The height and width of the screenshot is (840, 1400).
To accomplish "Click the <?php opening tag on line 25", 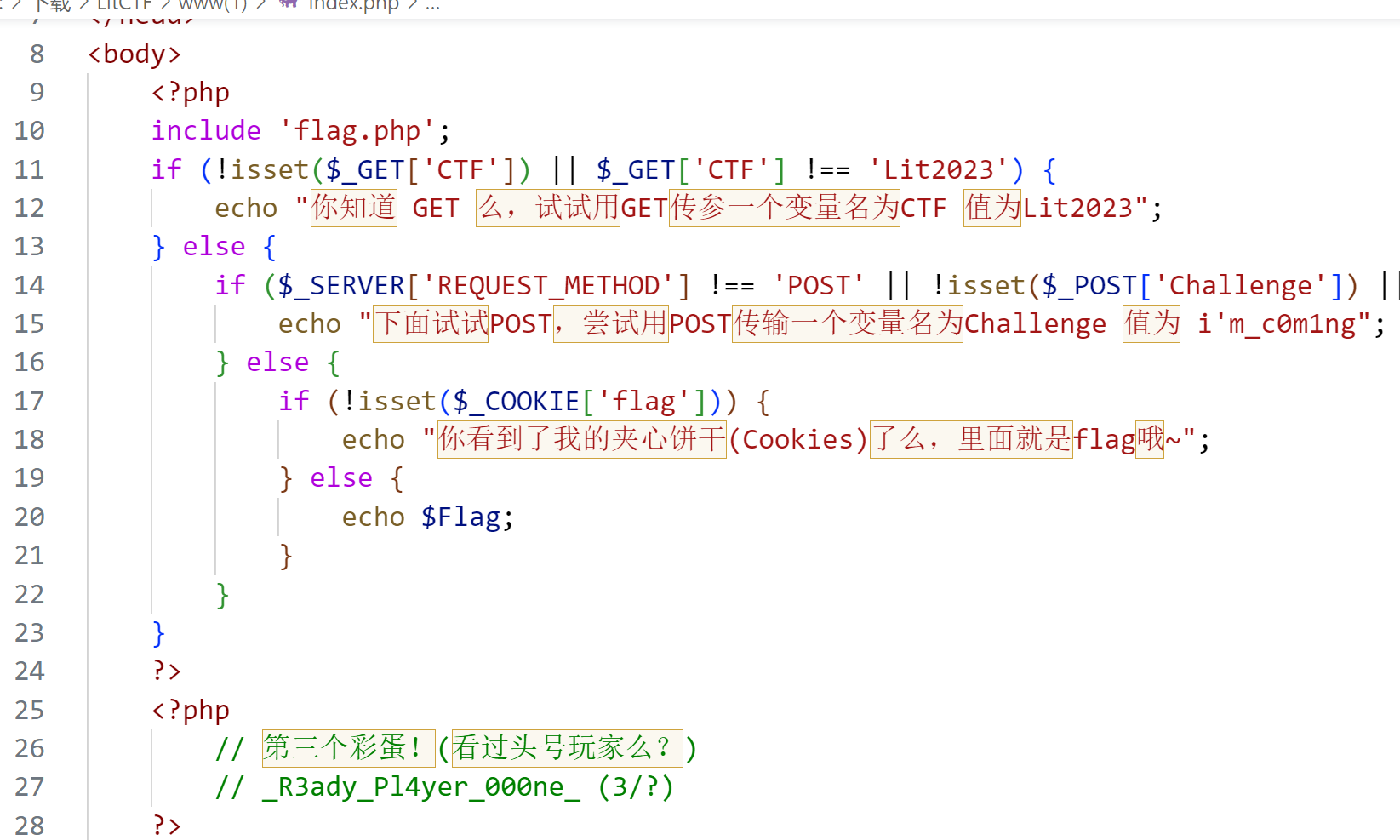I will click(191, 710).
